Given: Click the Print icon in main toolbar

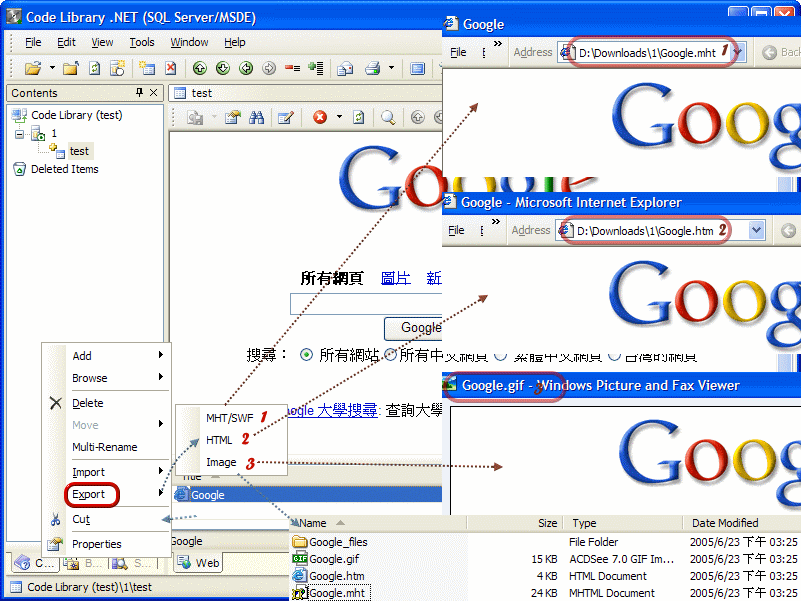Looking at the screenshot, I should point(372,67).
